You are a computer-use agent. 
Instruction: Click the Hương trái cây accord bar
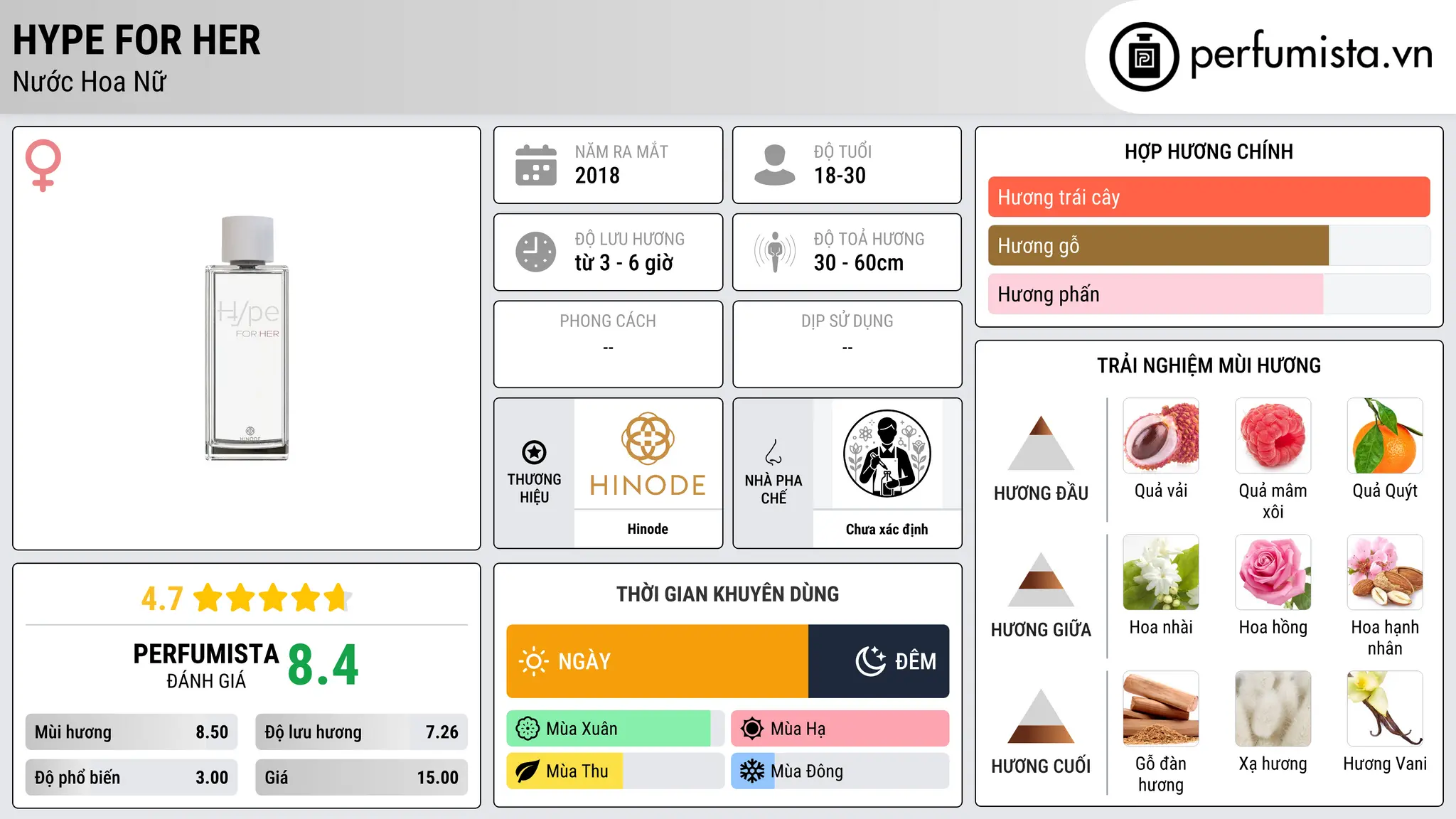(x=1209, y=197)
